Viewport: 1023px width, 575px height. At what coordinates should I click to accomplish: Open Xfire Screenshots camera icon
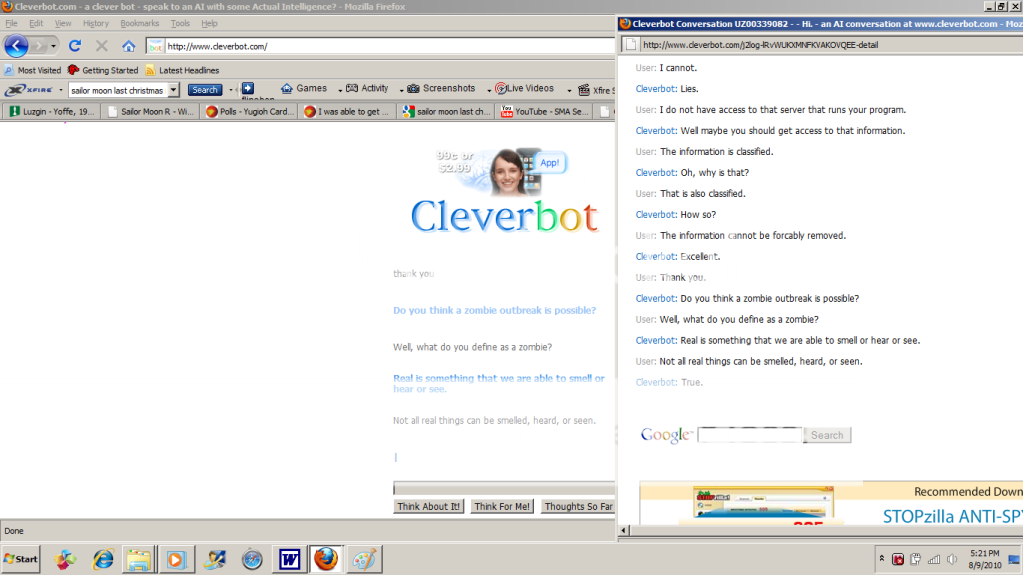(413, 88)
